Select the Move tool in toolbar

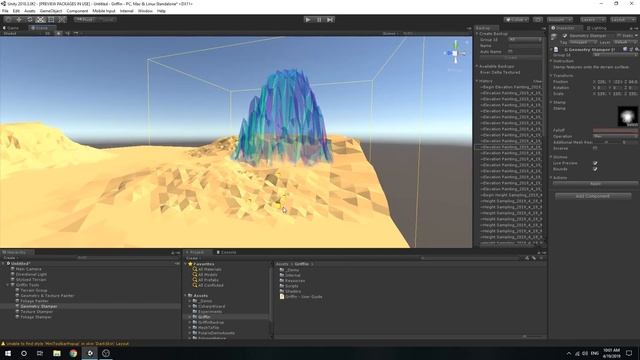[19, 19]
